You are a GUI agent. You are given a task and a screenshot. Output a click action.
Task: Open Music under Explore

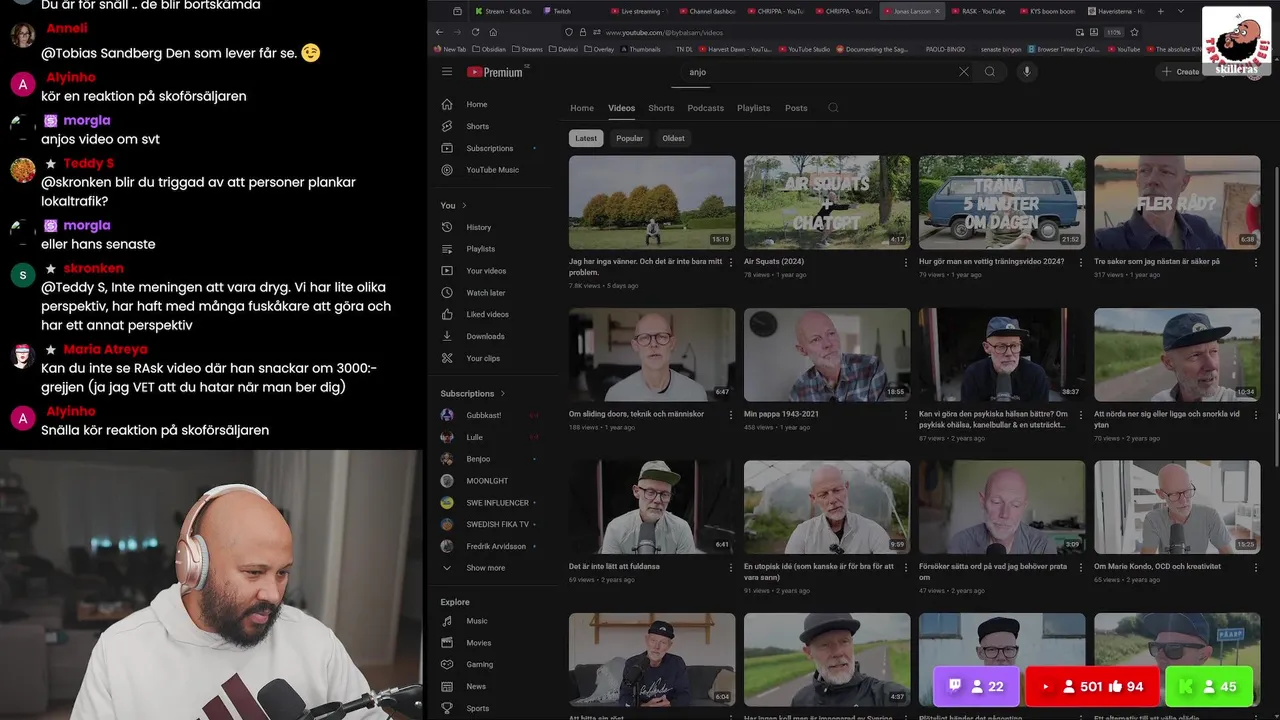pyautogui.click(x=477, y=621)
